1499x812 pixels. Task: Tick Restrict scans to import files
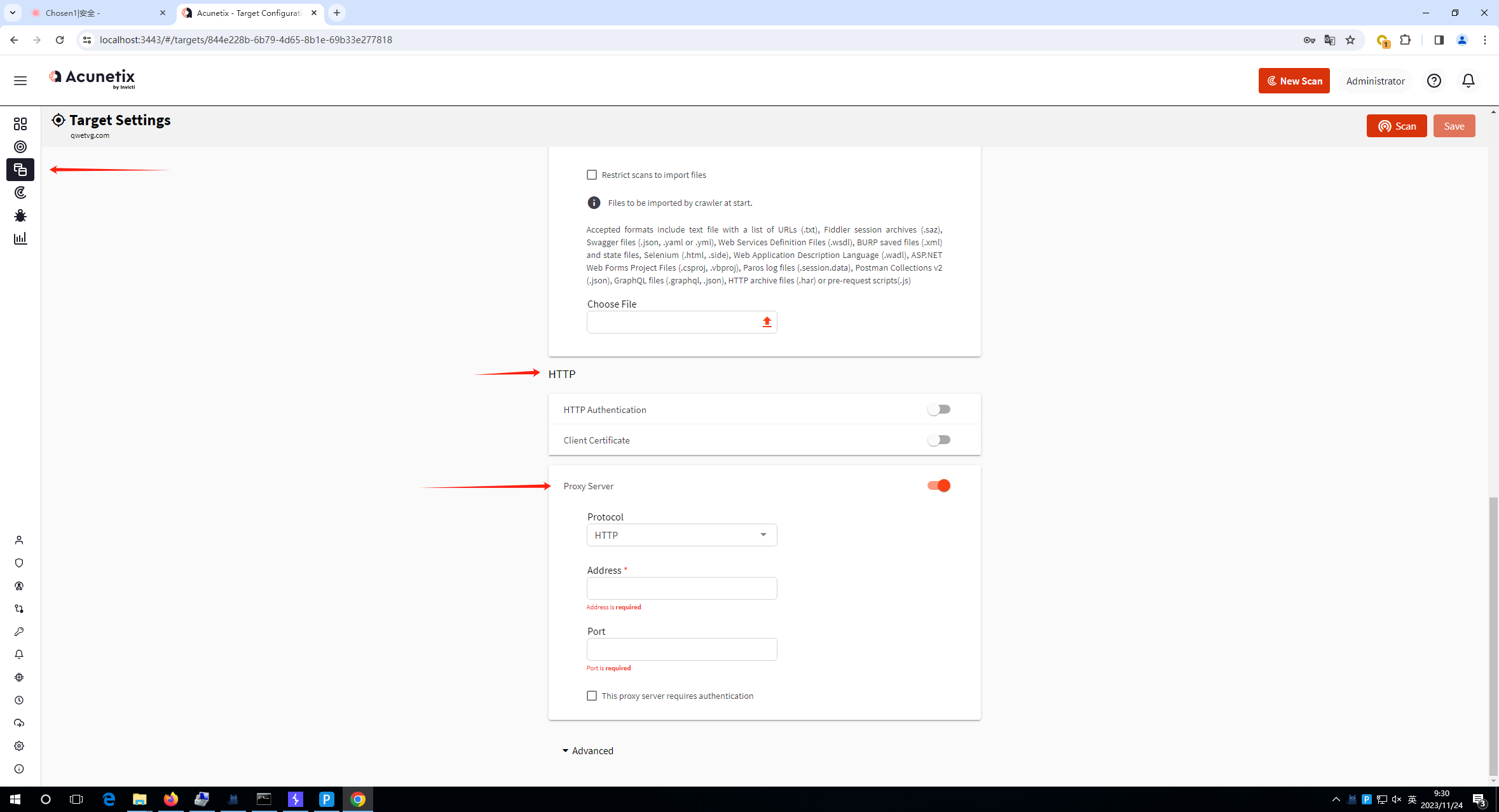pos(592,175)
